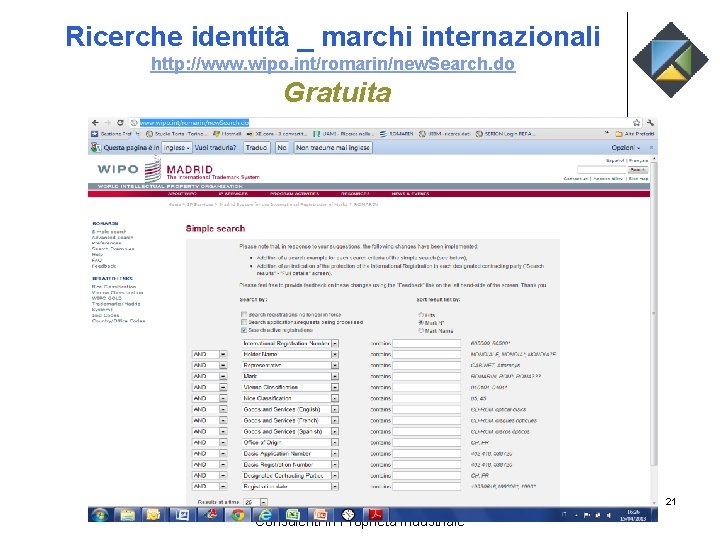Click the Search button in the WIPO header
This screenshot has width=720, height=540.
click(x=638, y=170)
